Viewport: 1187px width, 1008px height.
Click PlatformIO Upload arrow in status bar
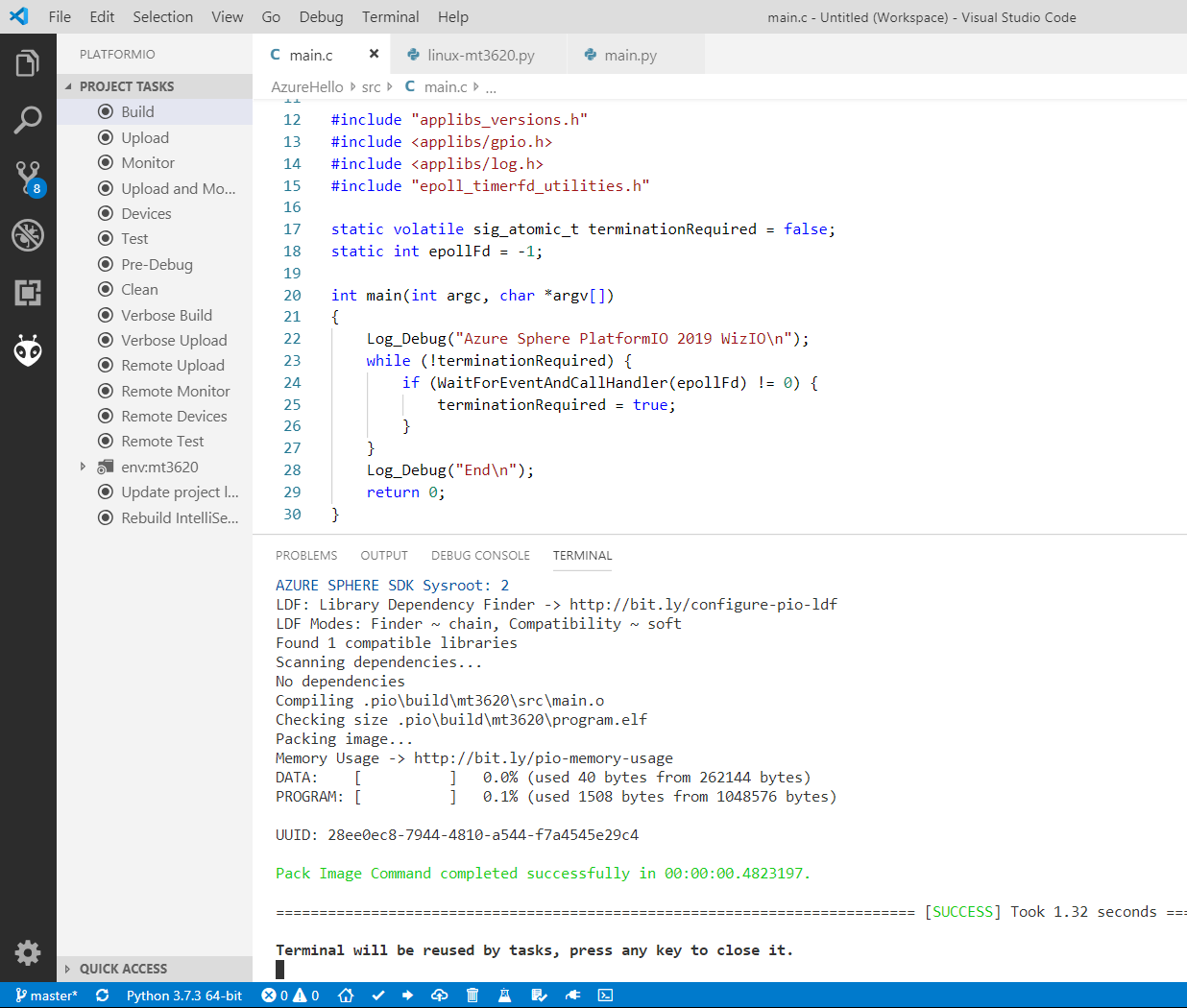point(407,996)
